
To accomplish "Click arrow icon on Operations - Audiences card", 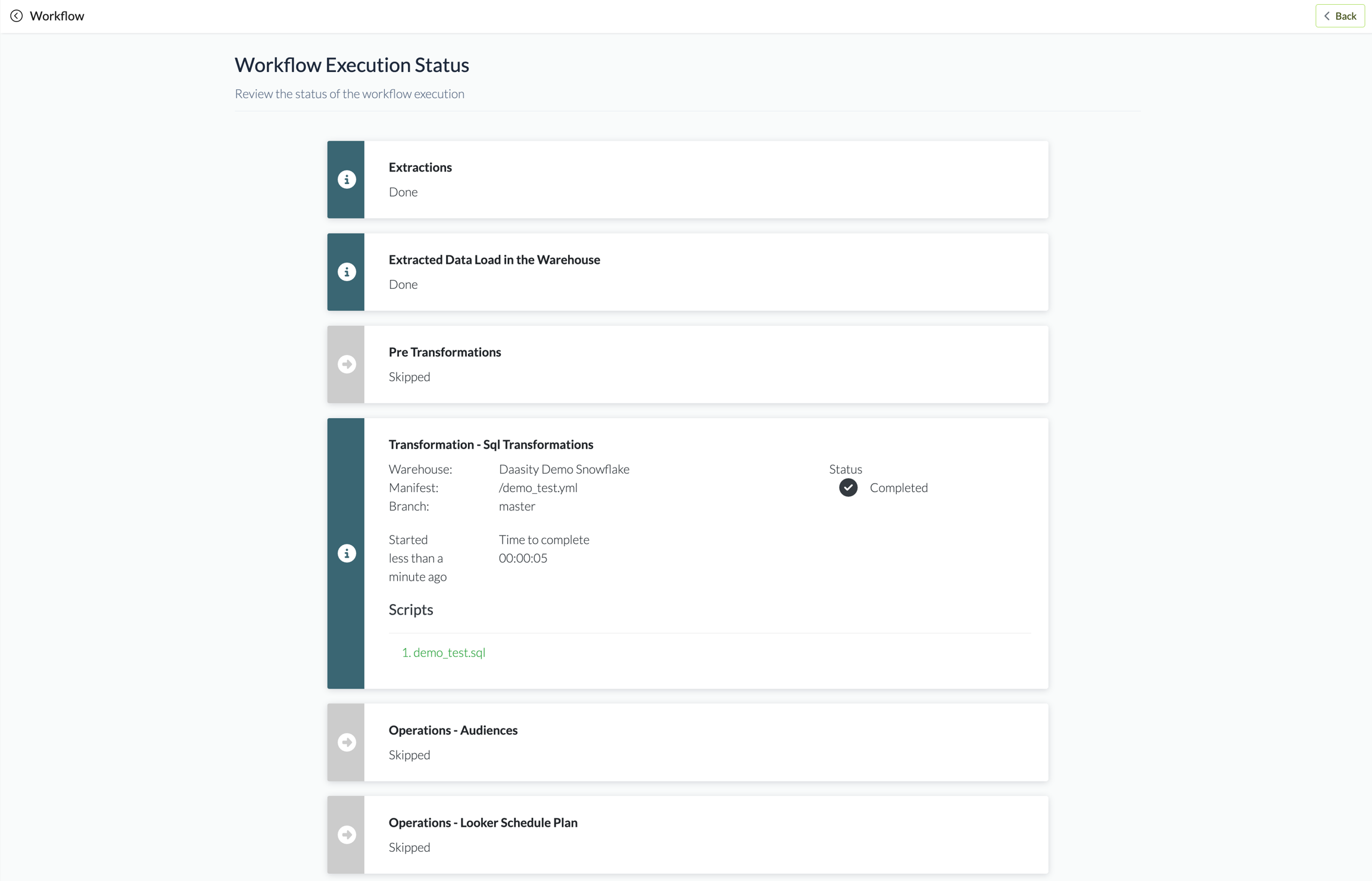I will (x=347, y=742).
